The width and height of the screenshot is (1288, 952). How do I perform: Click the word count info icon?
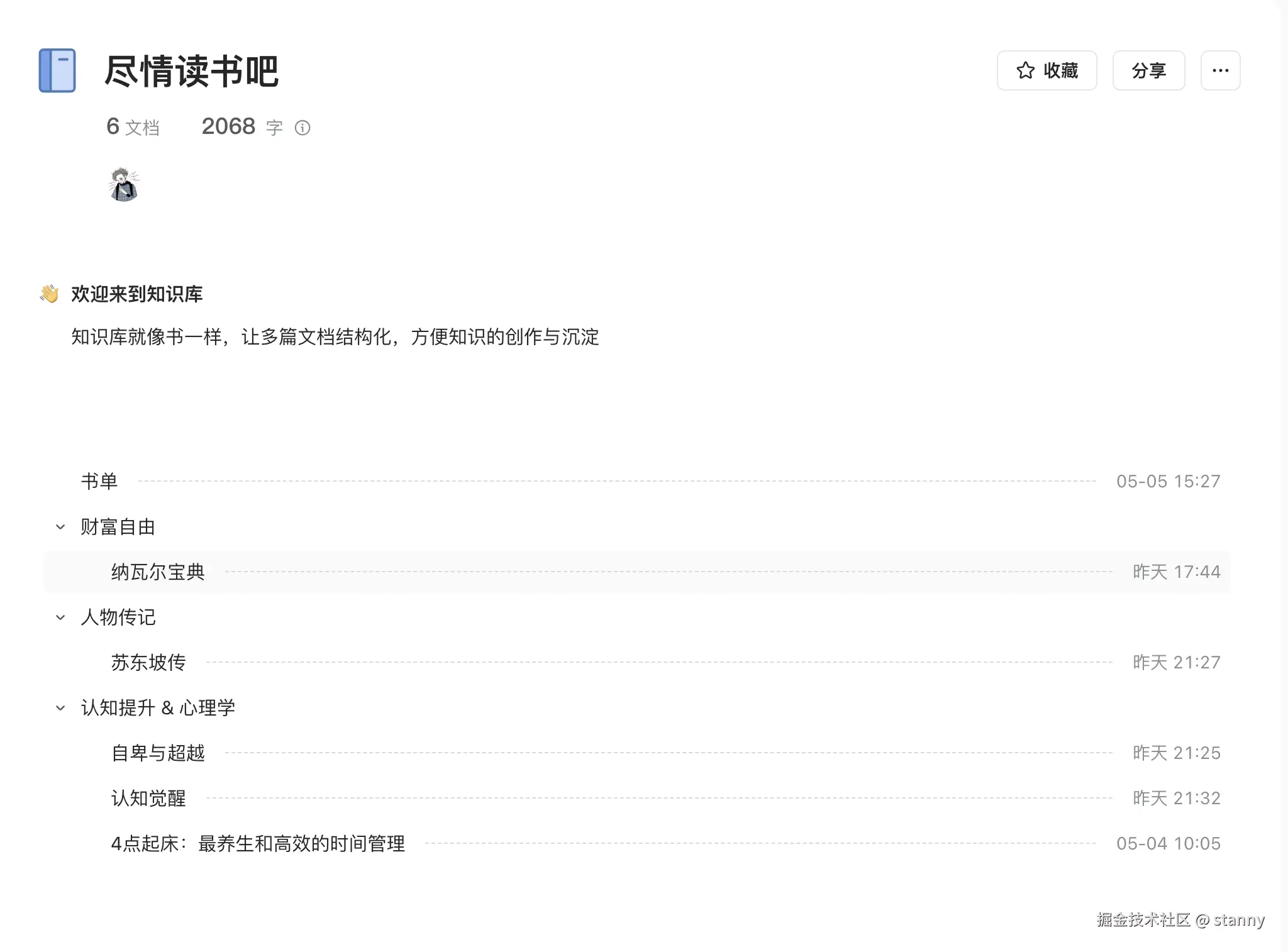(x=303, y=128)
